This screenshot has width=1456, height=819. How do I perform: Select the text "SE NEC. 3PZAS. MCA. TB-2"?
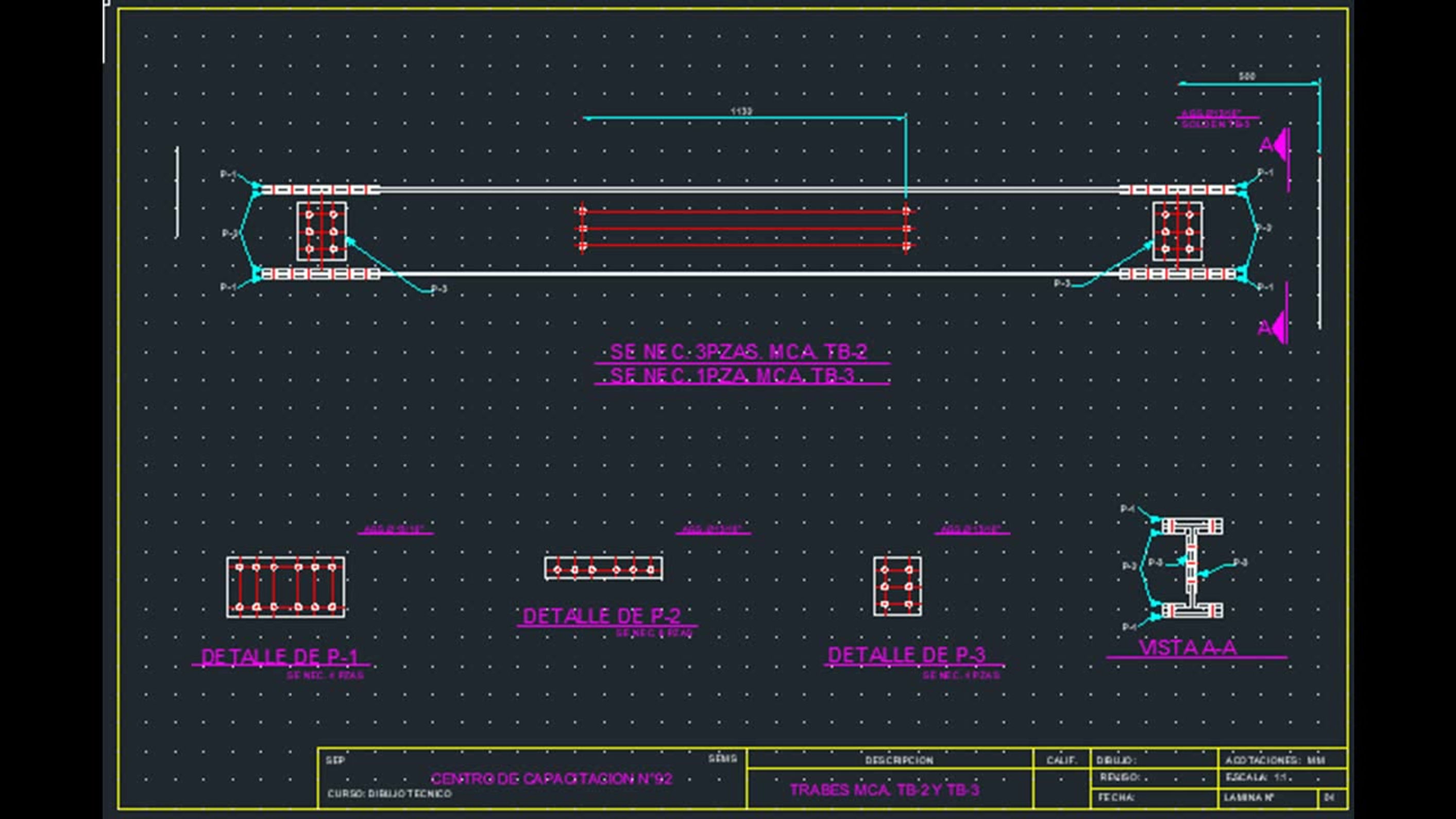[x=738, y=352]
